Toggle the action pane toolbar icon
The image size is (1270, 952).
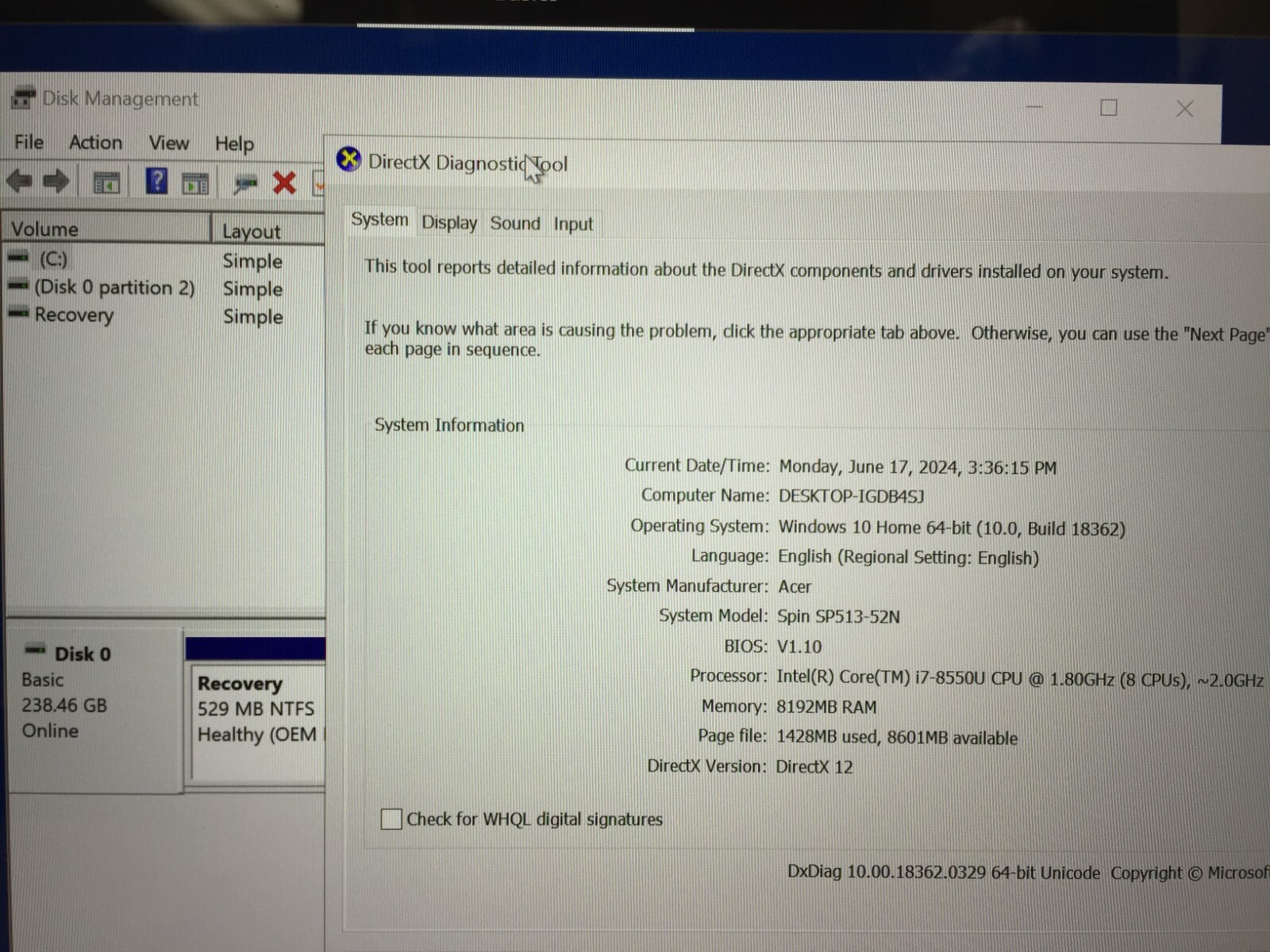195,183
